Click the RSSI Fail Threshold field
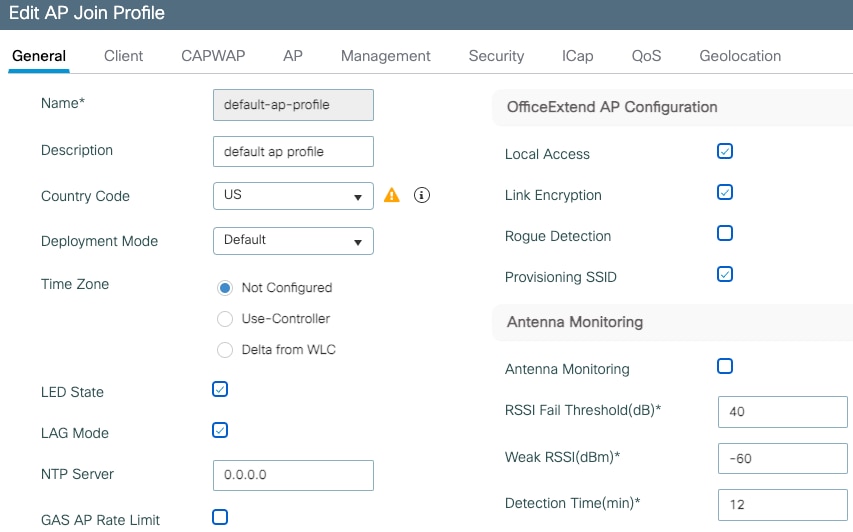 [783, 411]
